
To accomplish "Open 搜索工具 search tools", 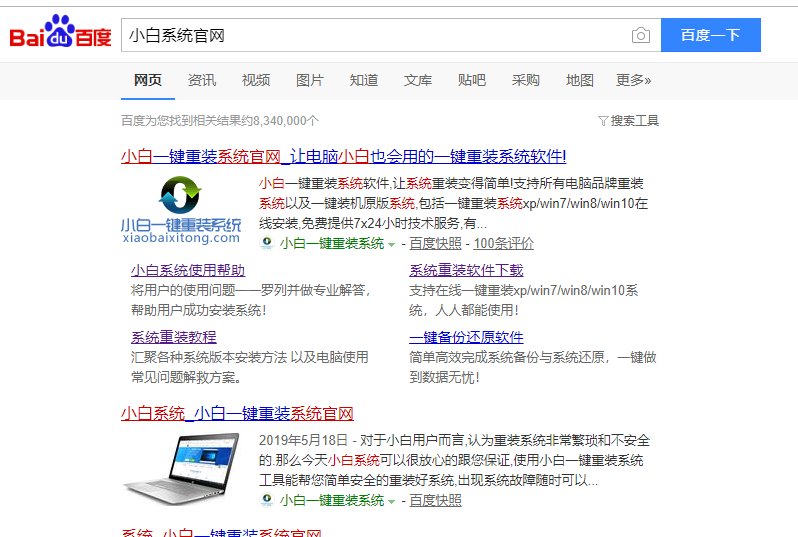I will 635,121.
